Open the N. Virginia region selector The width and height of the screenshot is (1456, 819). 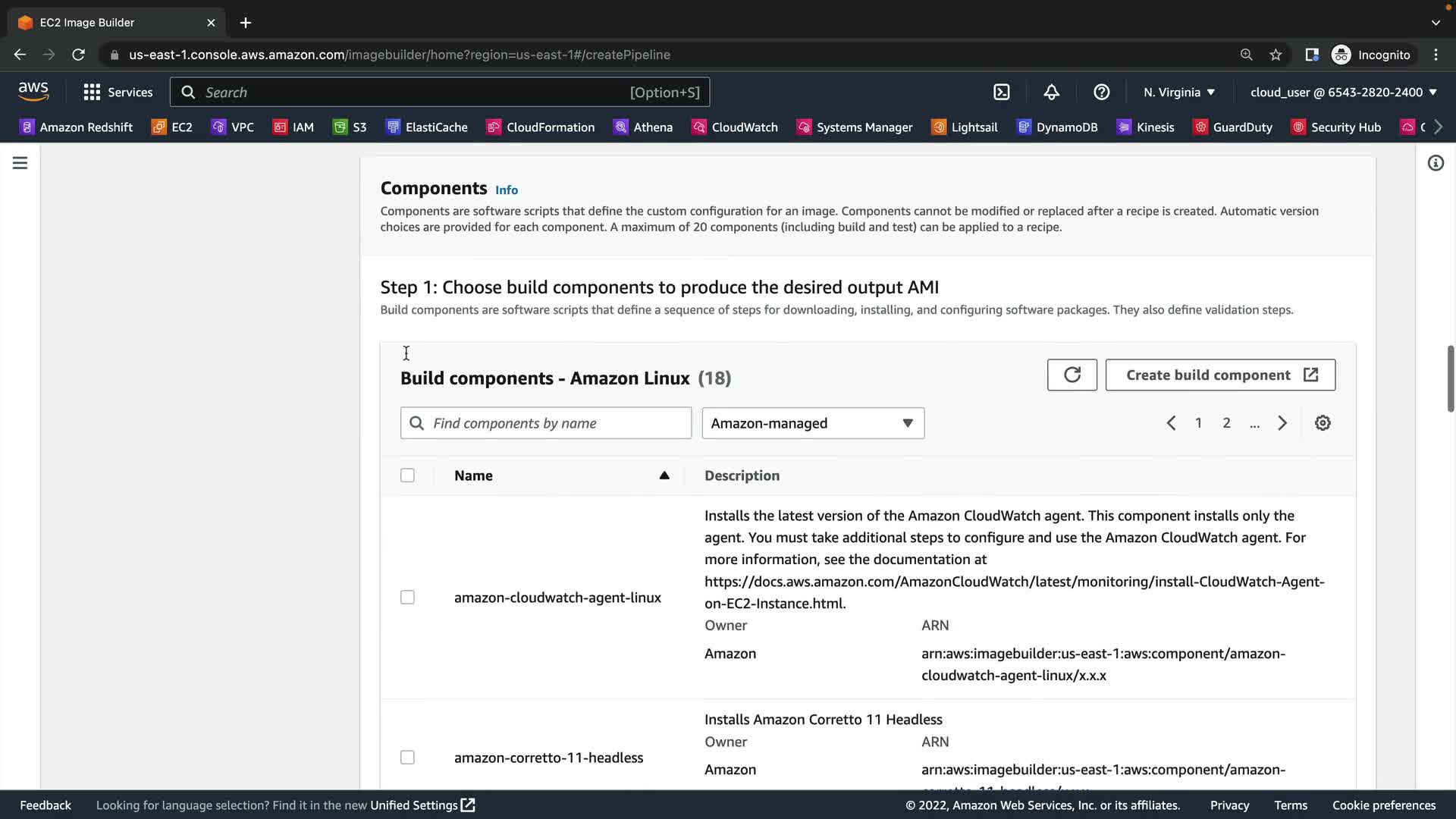pos(1179,92)
